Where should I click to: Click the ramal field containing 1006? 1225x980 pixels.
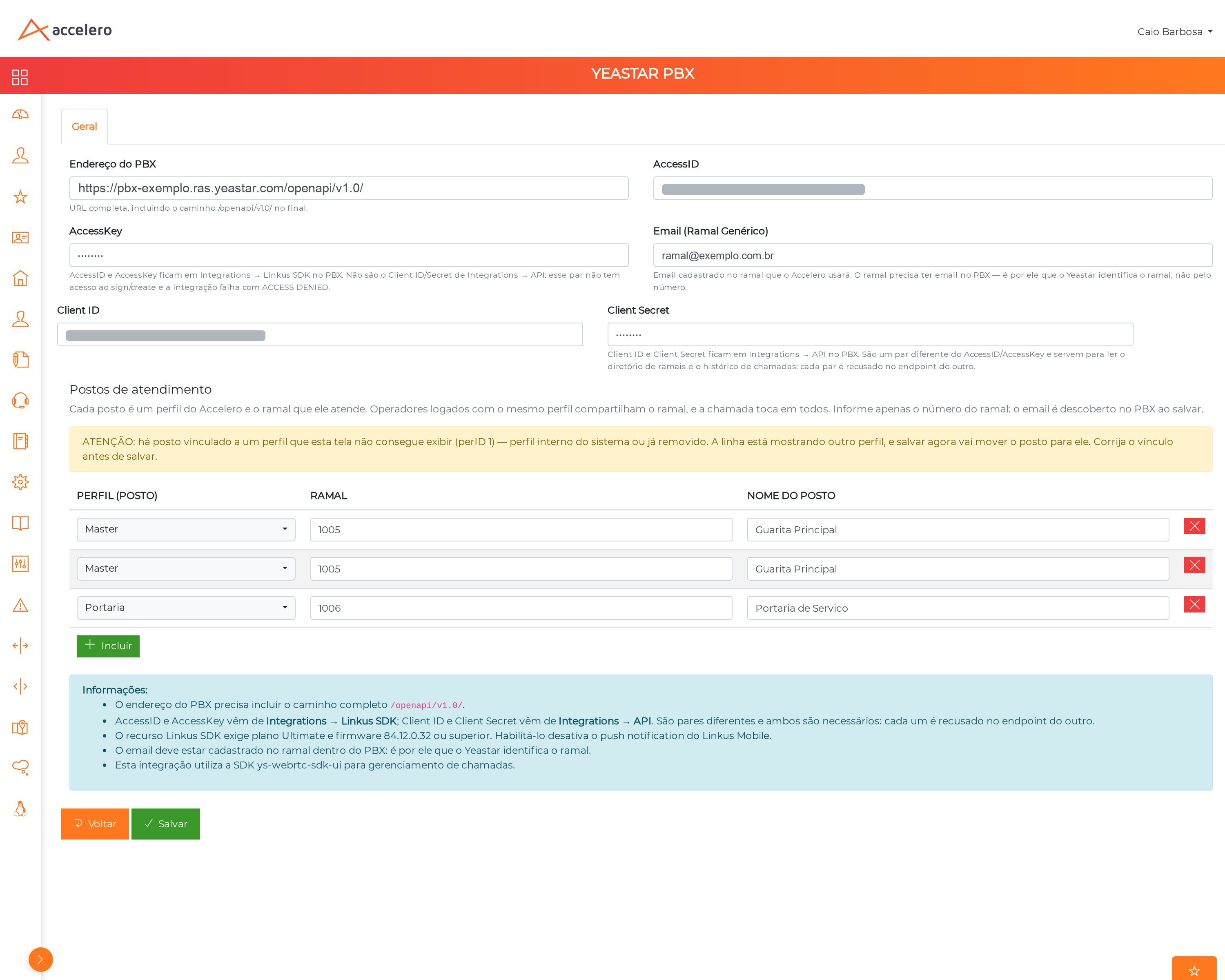(x=521, y=608)
